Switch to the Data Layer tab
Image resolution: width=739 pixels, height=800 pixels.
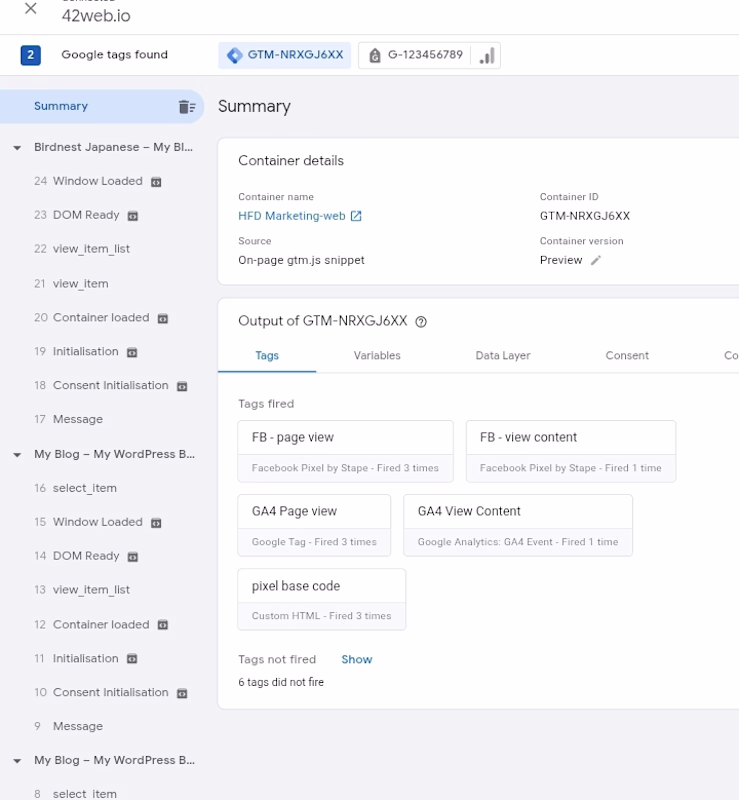coord(503,356)
